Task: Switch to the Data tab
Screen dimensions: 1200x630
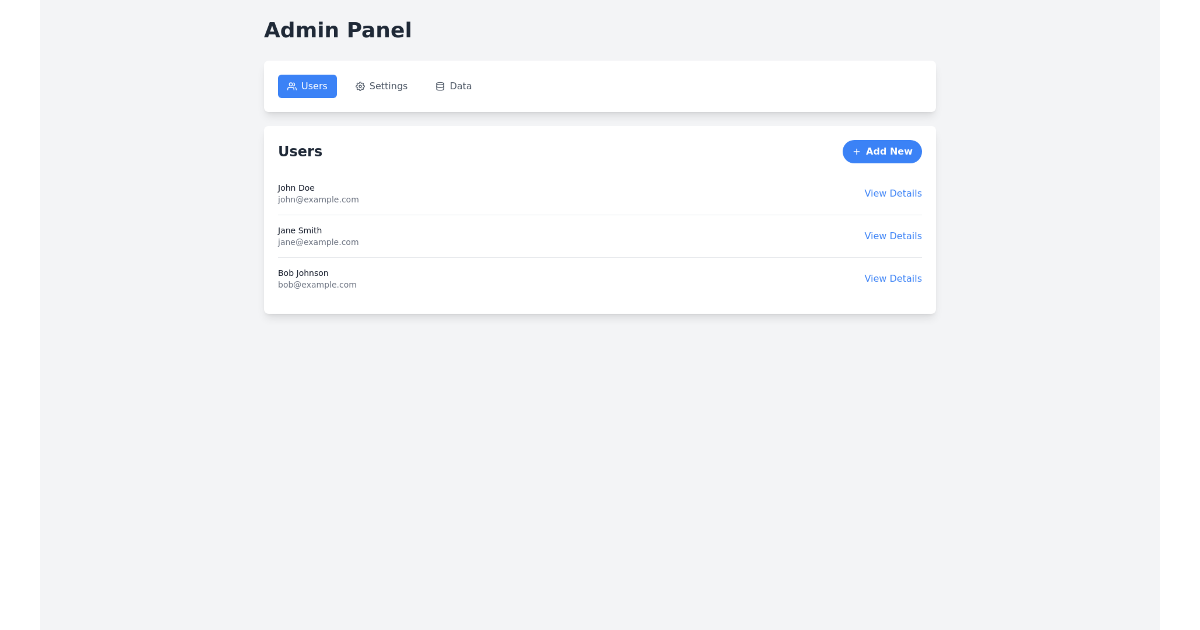Action: pos(453,86)
